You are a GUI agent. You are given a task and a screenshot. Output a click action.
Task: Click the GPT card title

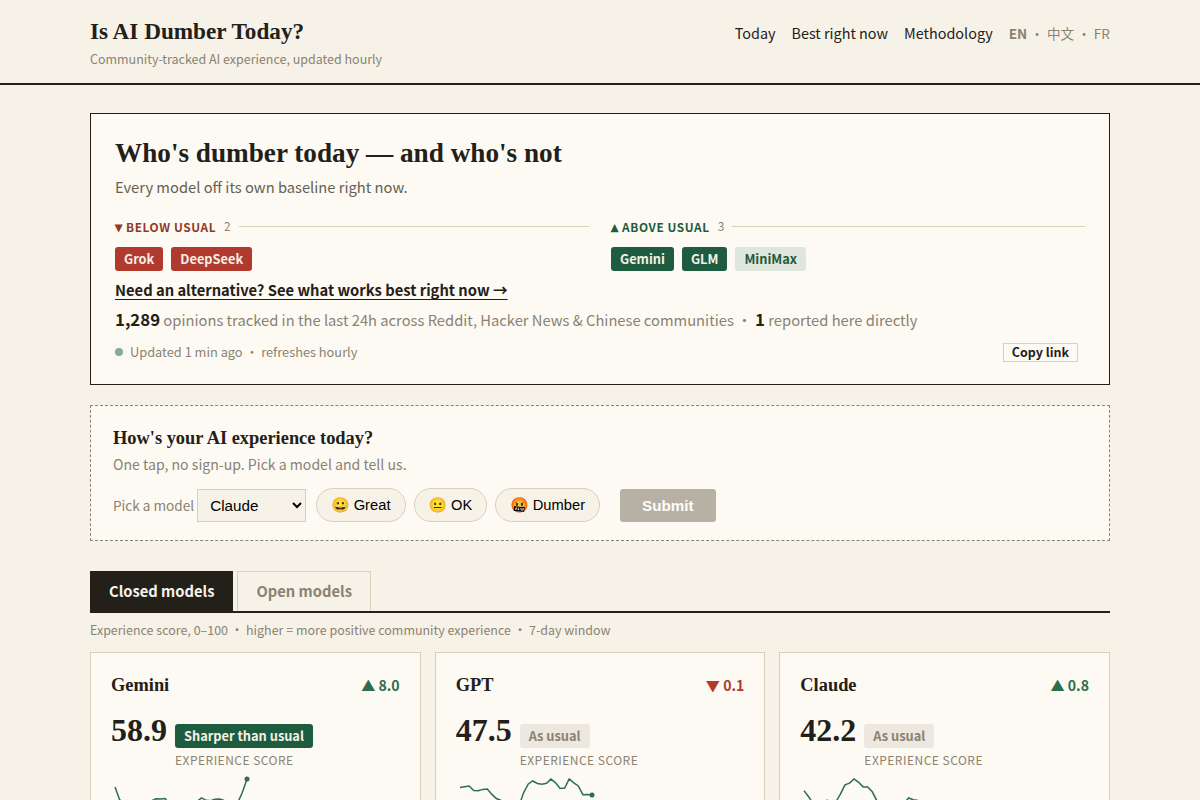(x=475, y=685)
